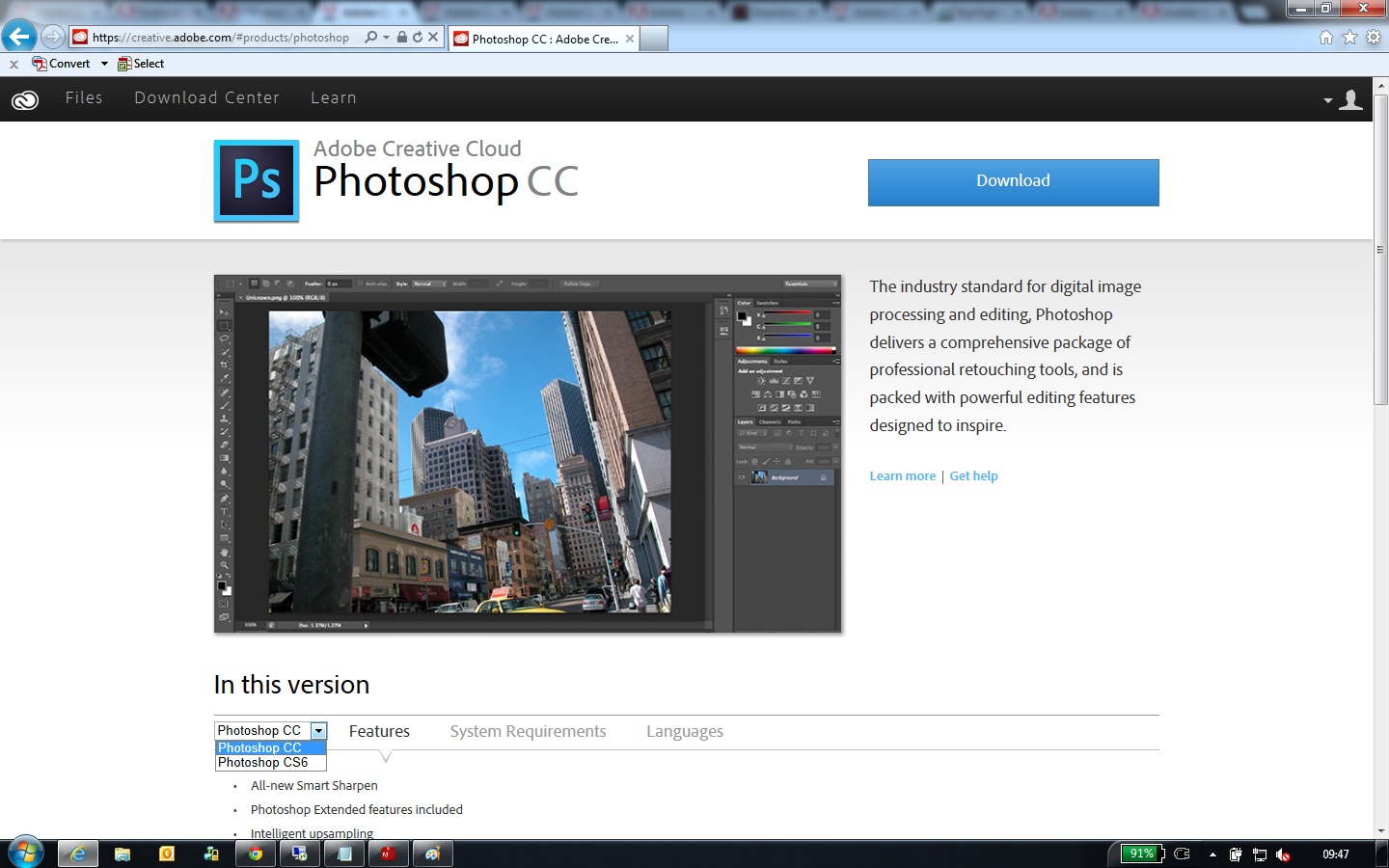Switch to the Languages tab
Viewport: 1389px width, 868px height.
pyautogui.click(x=685, y=731)
